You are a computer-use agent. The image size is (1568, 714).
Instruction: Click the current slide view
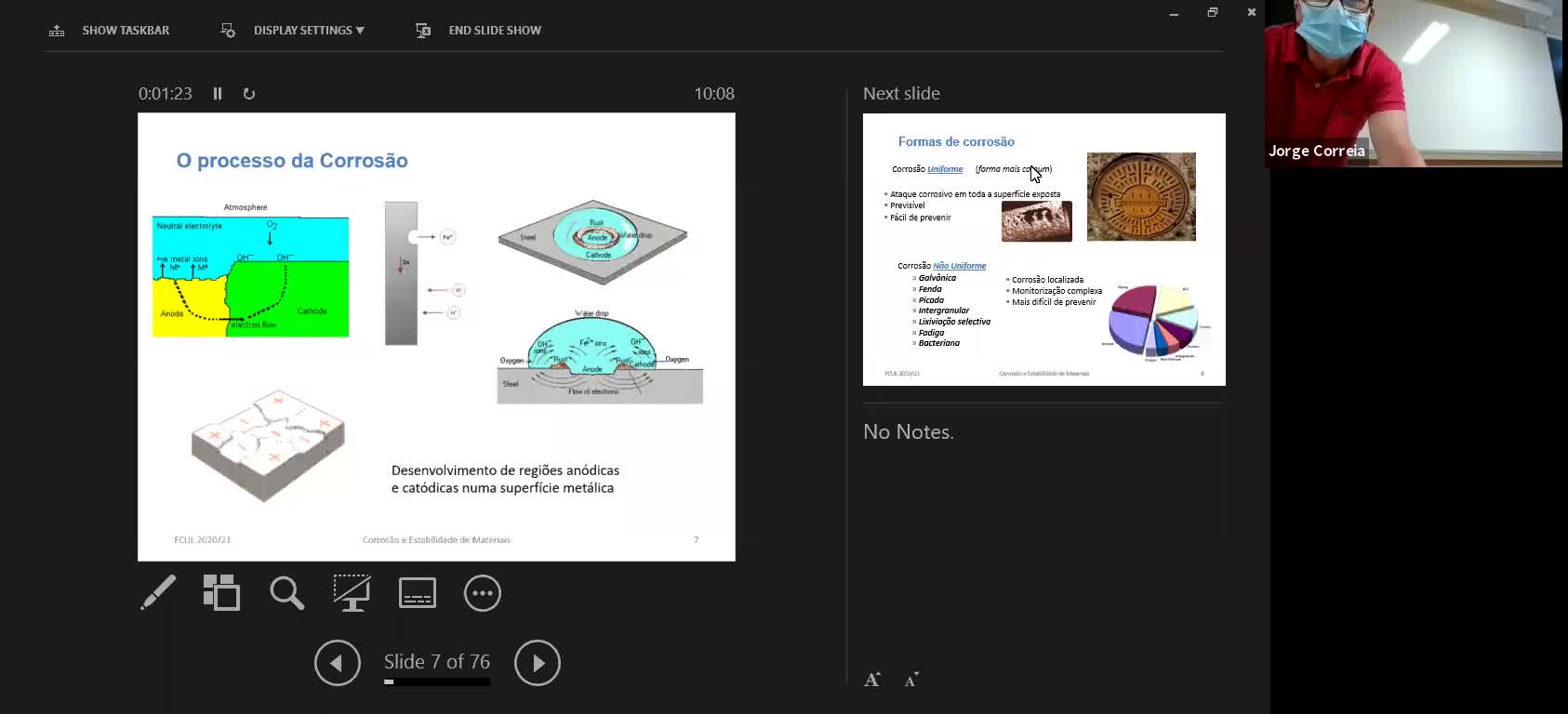click(x=436, y=337)
